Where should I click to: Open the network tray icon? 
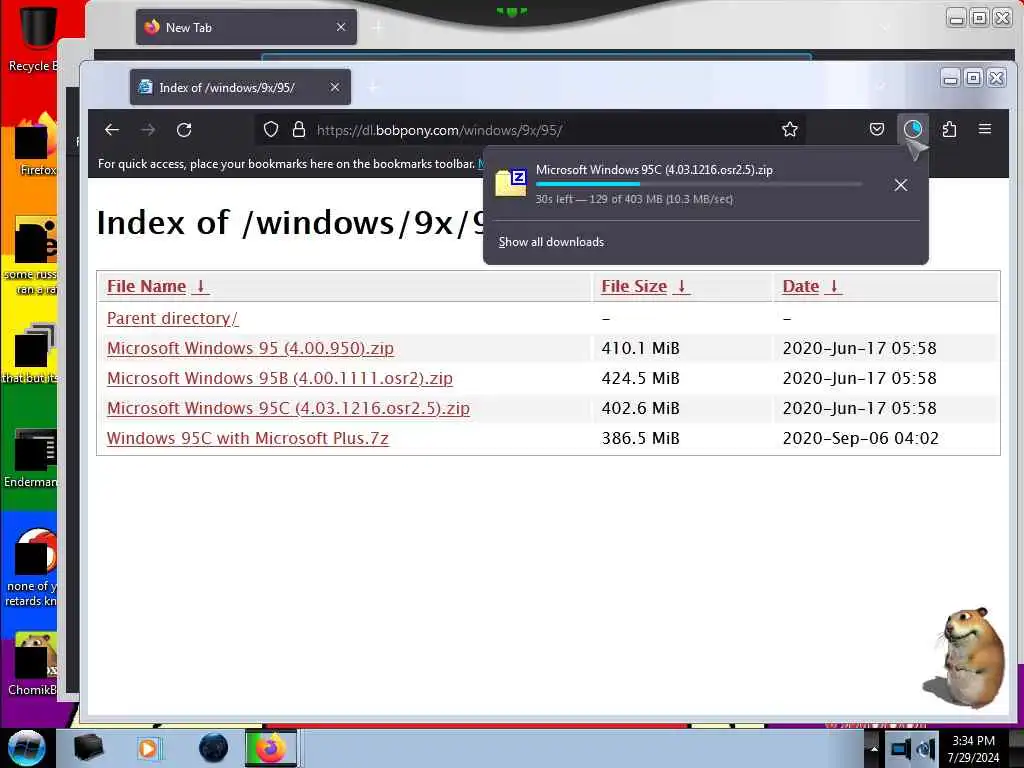click(x=901, y=748)
